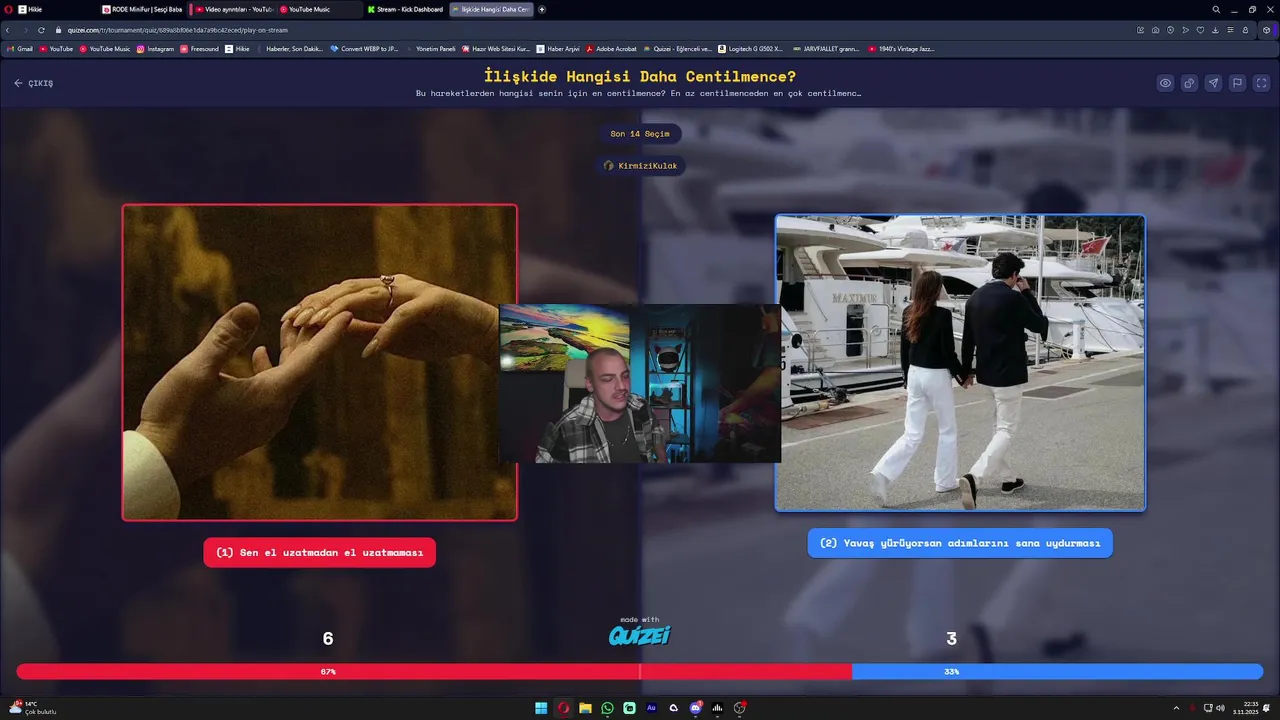This screenshot has height=720, width=1280.
Task: Open Opera from the taskbar
Action: (563, 708)
